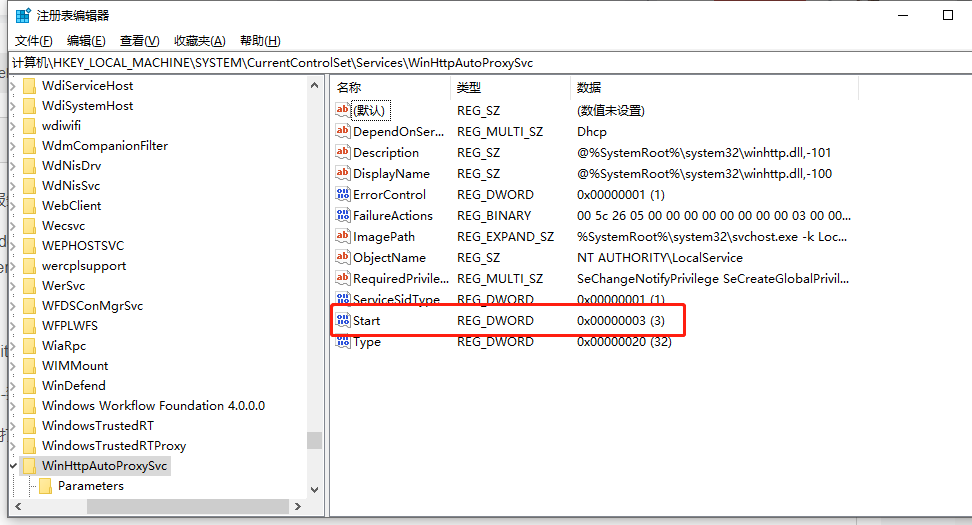Click the Registry Editor app icon in title bar

click(23, 15)
